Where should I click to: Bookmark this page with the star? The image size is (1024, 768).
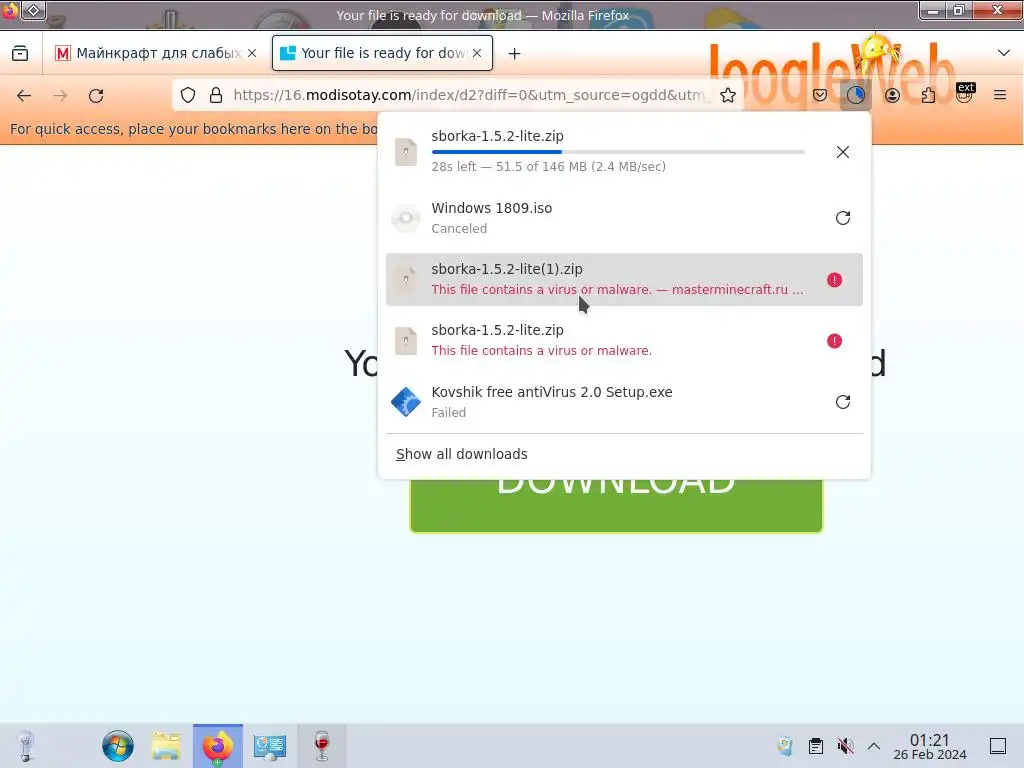(x=728, y=95)
